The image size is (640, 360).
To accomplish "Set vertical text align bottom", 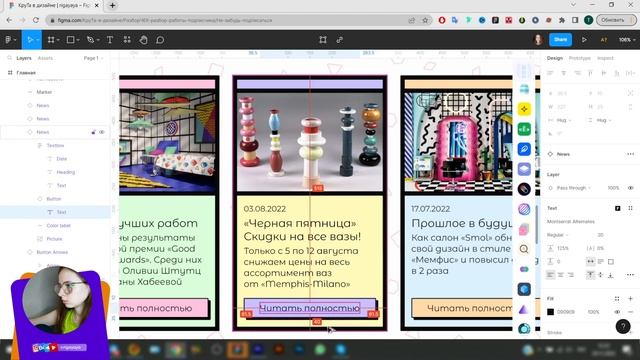I will point(611,275).
